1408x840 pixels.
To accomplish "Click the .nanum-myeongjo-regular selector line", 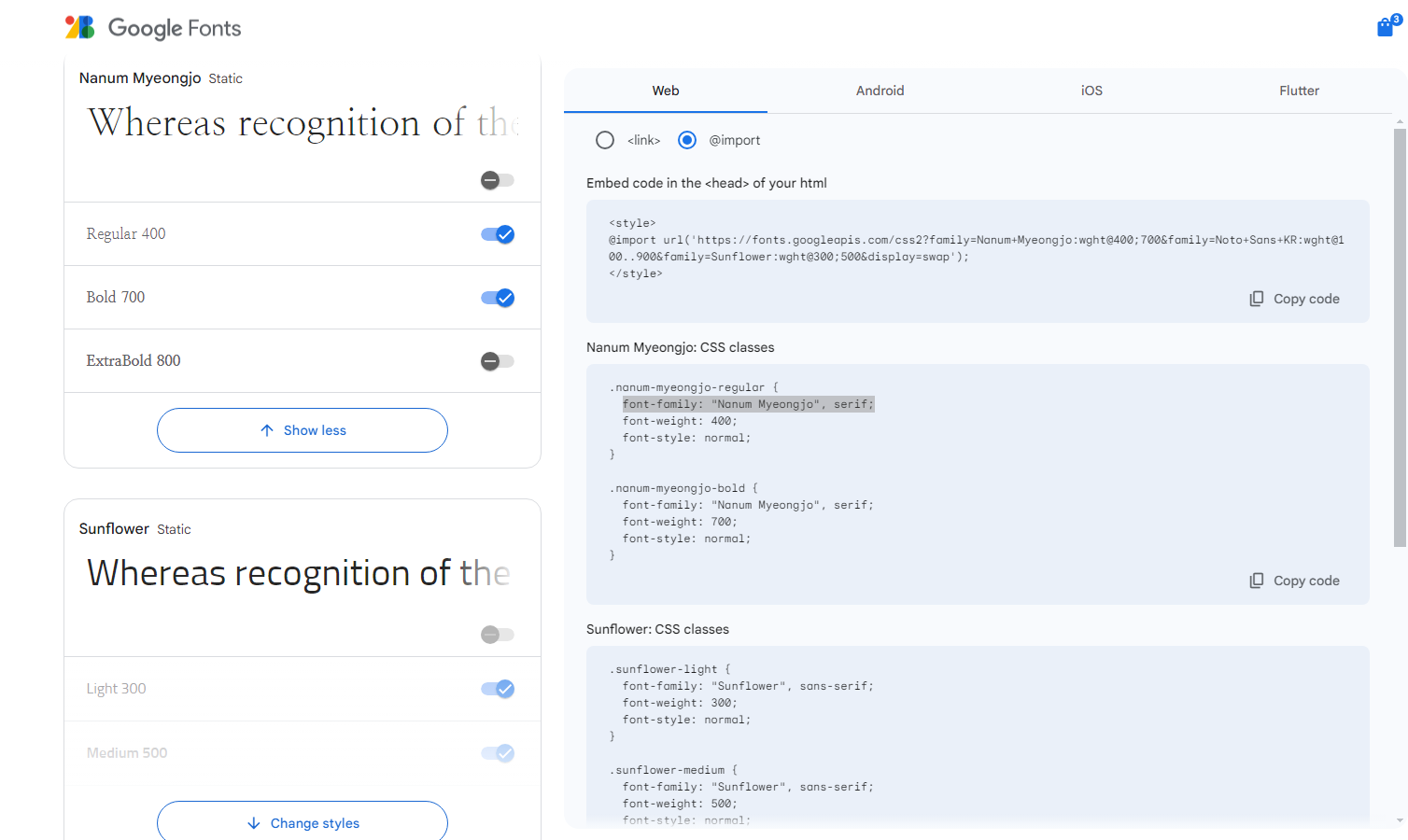I will (x=694, y=387).
